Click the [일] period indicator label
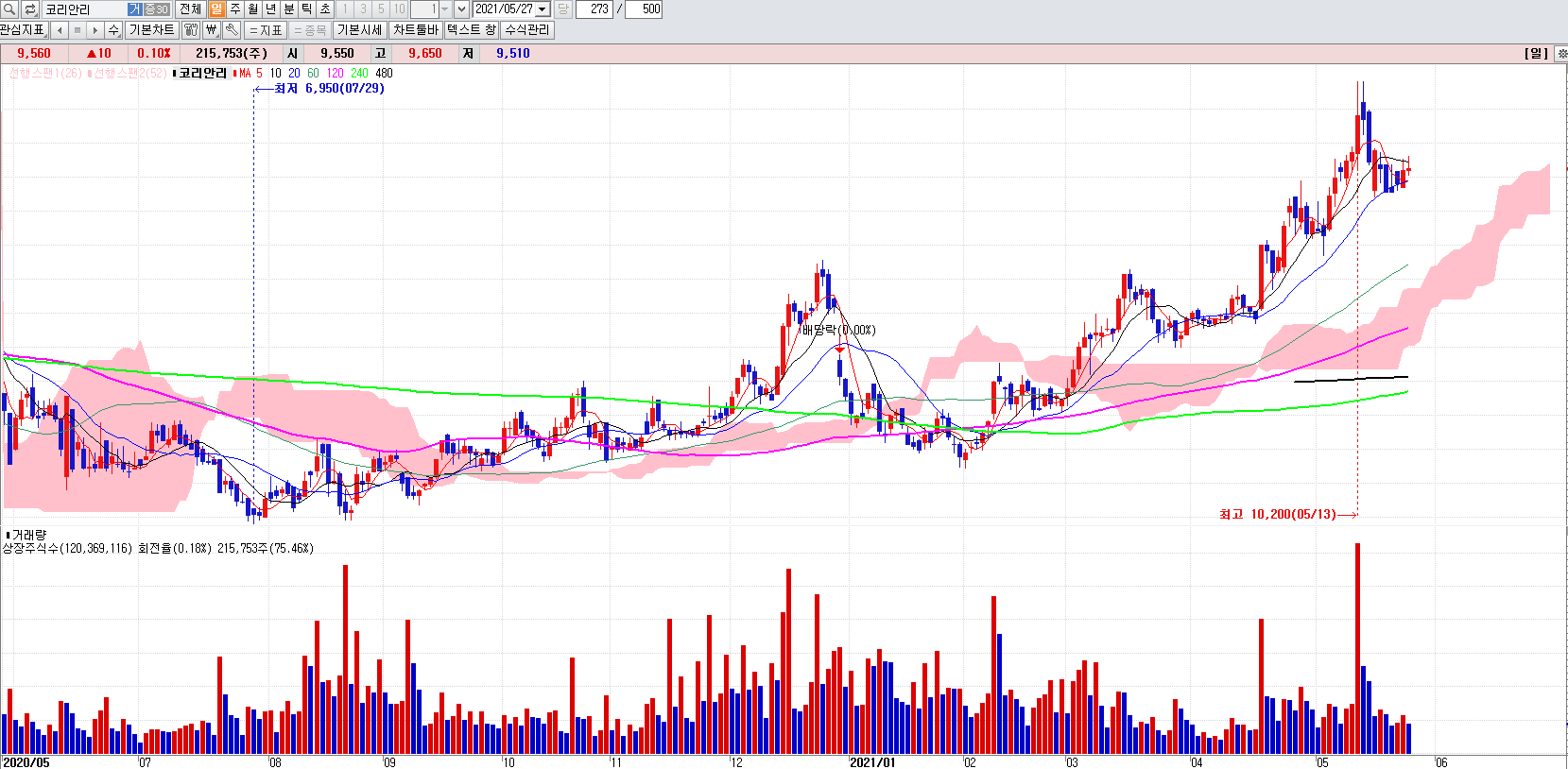 coord(1537,54)
